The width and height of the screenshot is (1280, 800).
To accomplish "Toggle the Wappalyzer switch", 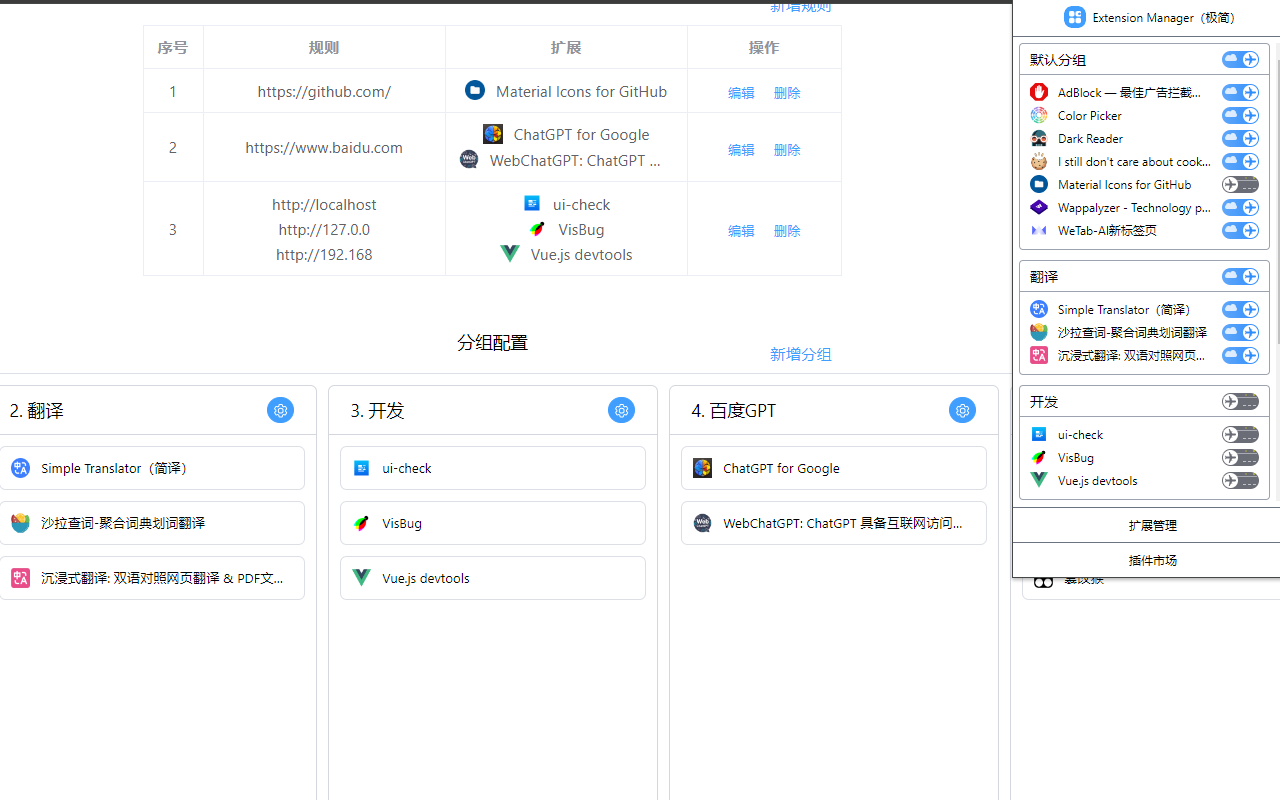I will pos(1240,207).
